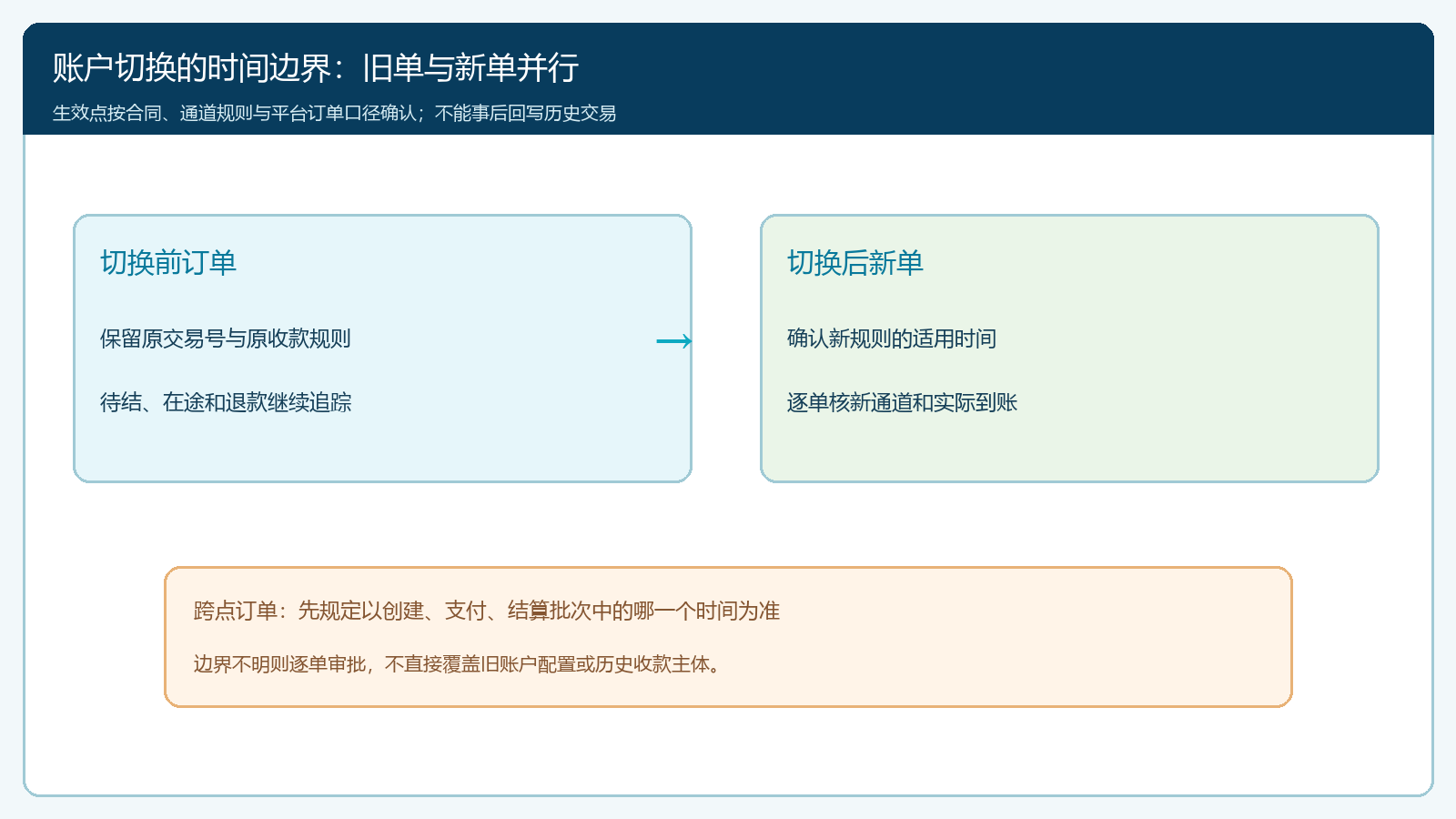Click the title 账户切换的时间边界：旧单与新单并行
Viewport: 1456px width, 819px height.
click(315, 68)
